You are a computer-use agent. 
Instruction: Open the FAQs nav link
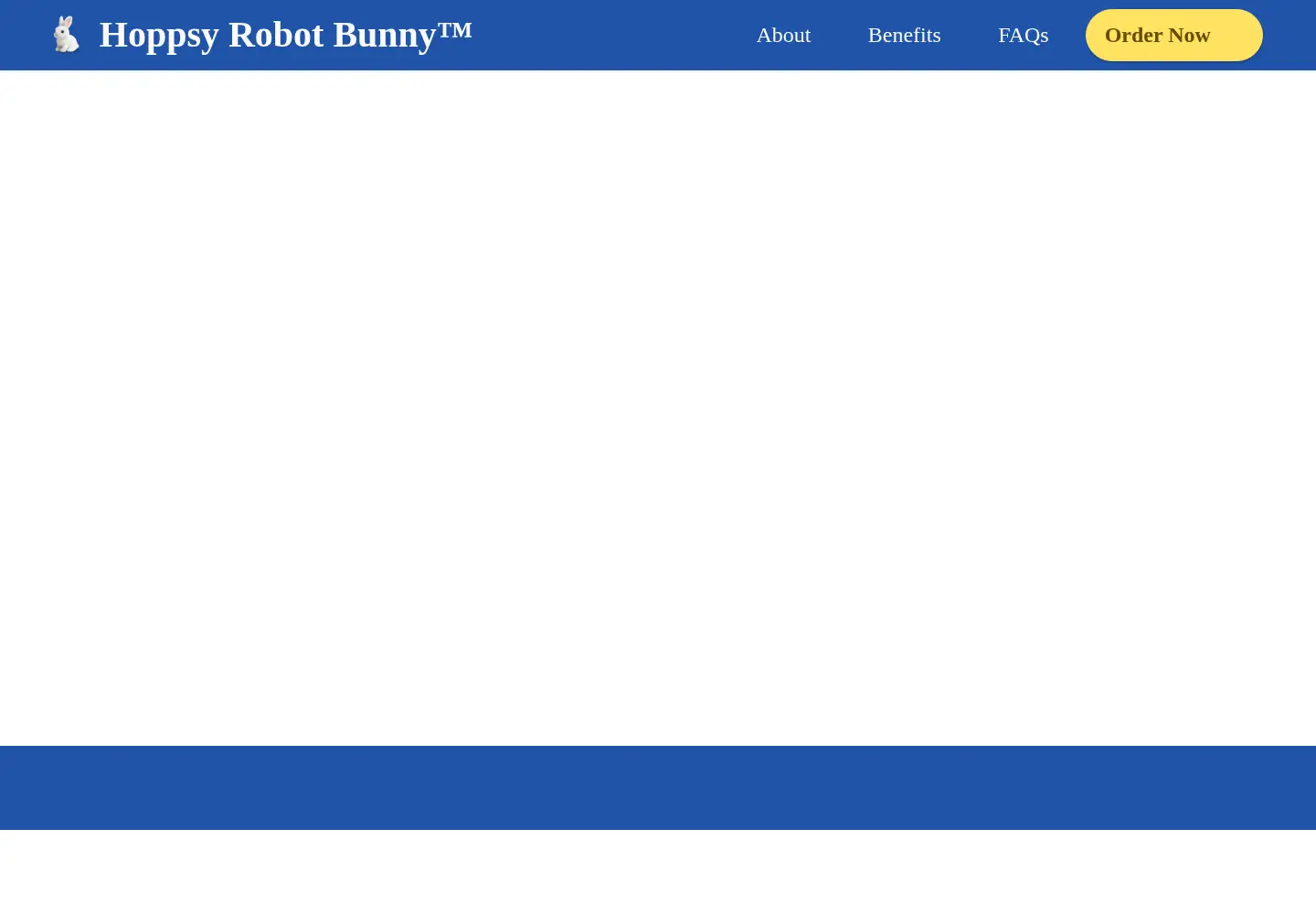click(1023, 35)
